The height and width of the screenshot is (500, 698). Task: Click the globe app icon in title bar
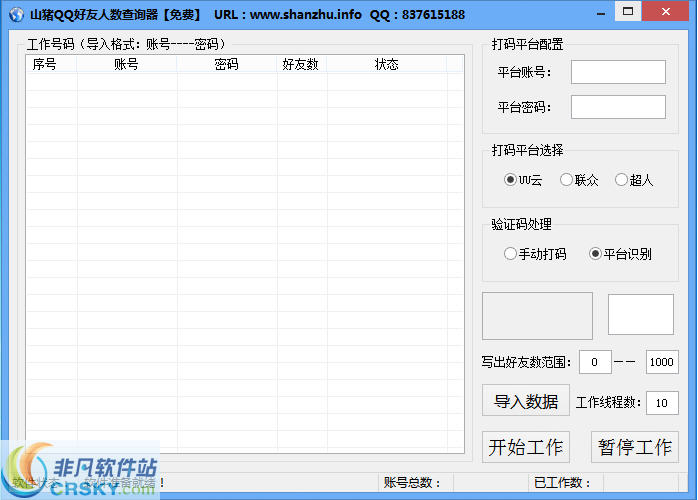pyautogui.click(x=16, y=15)
